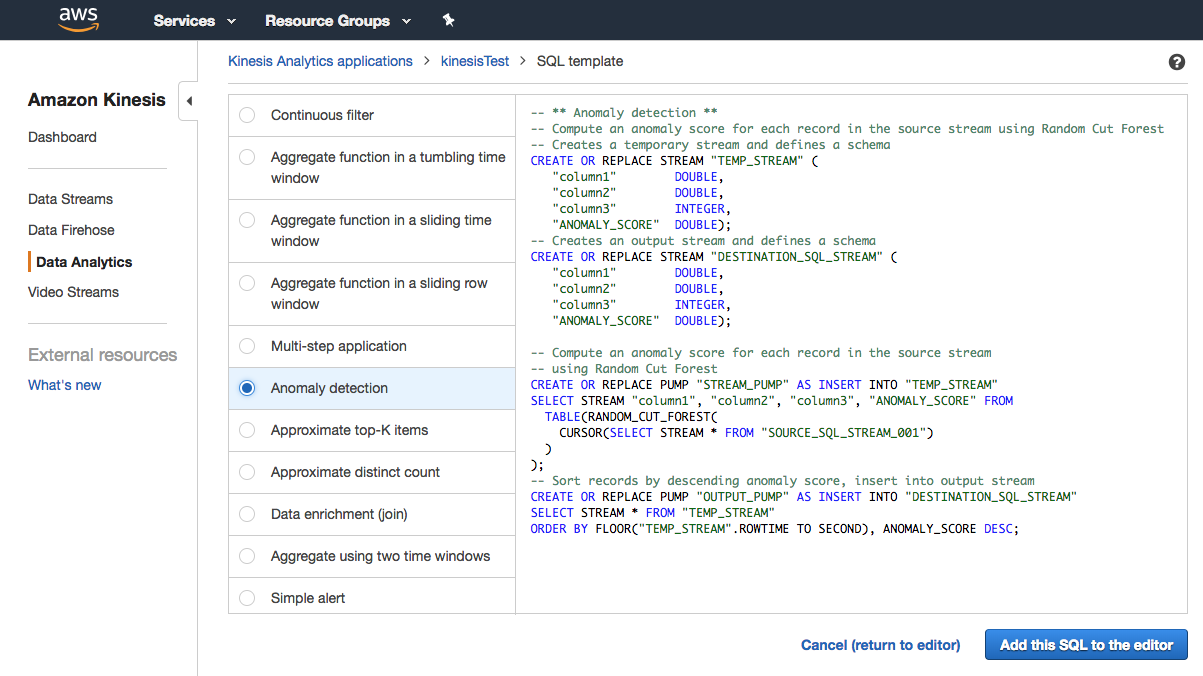Select the Continuous filter radio button
Screen dimensions: 1203x676
coord(247,115)
